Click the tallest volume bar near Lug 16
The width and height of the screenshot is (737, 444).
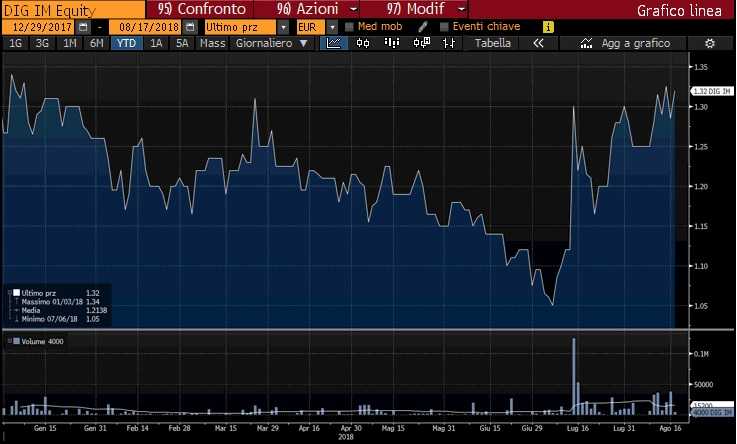tap(573, 376)
